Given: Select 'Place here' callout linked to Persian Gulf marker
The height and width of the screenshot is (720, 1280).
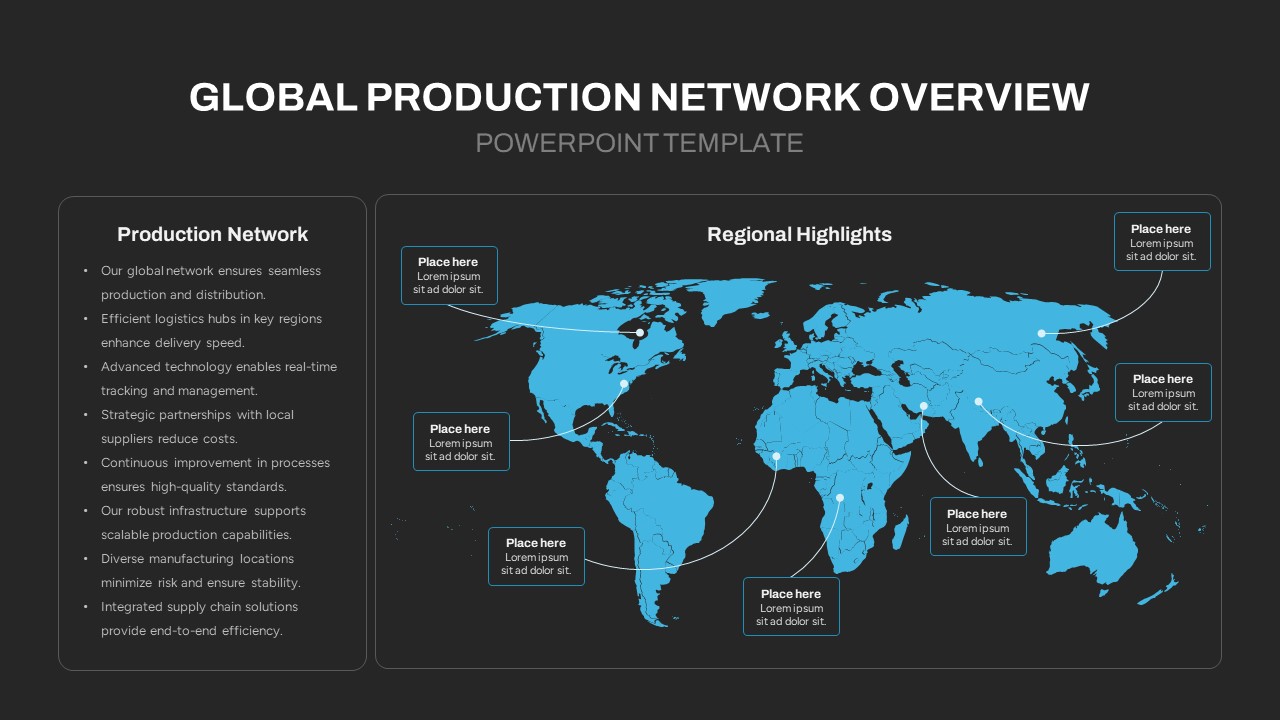Looking at the screenshot, I should coord(978,527).
